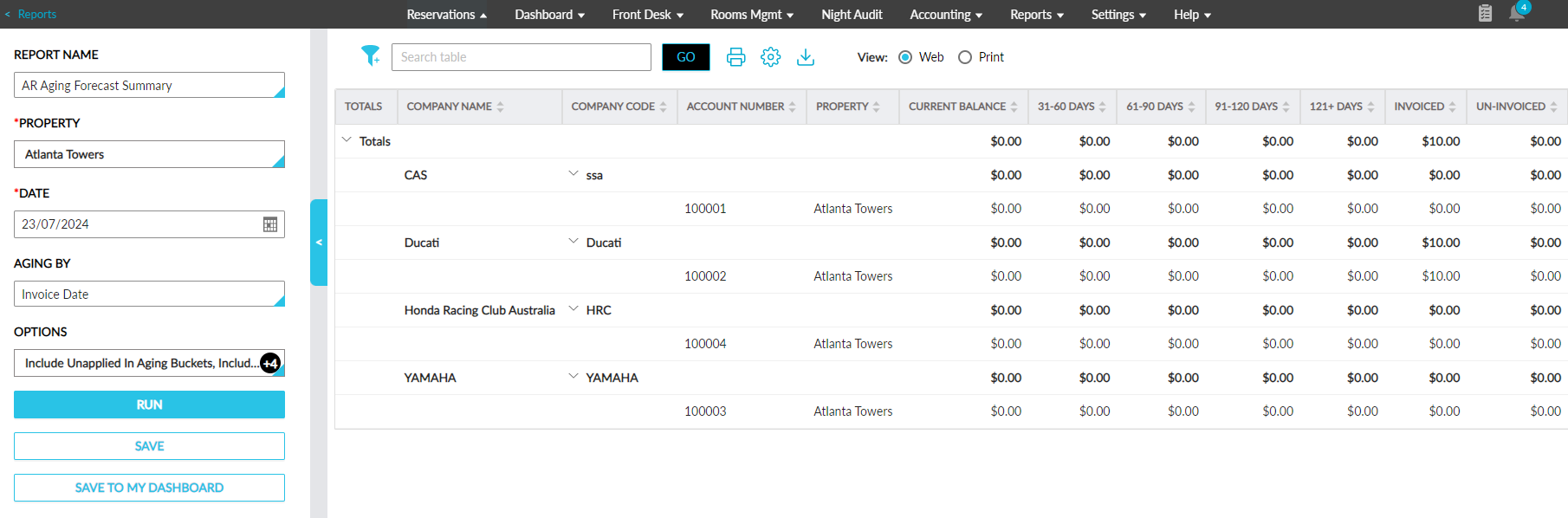
Task: Sort by Current Balance column
Action: (x=1014, y=107)
